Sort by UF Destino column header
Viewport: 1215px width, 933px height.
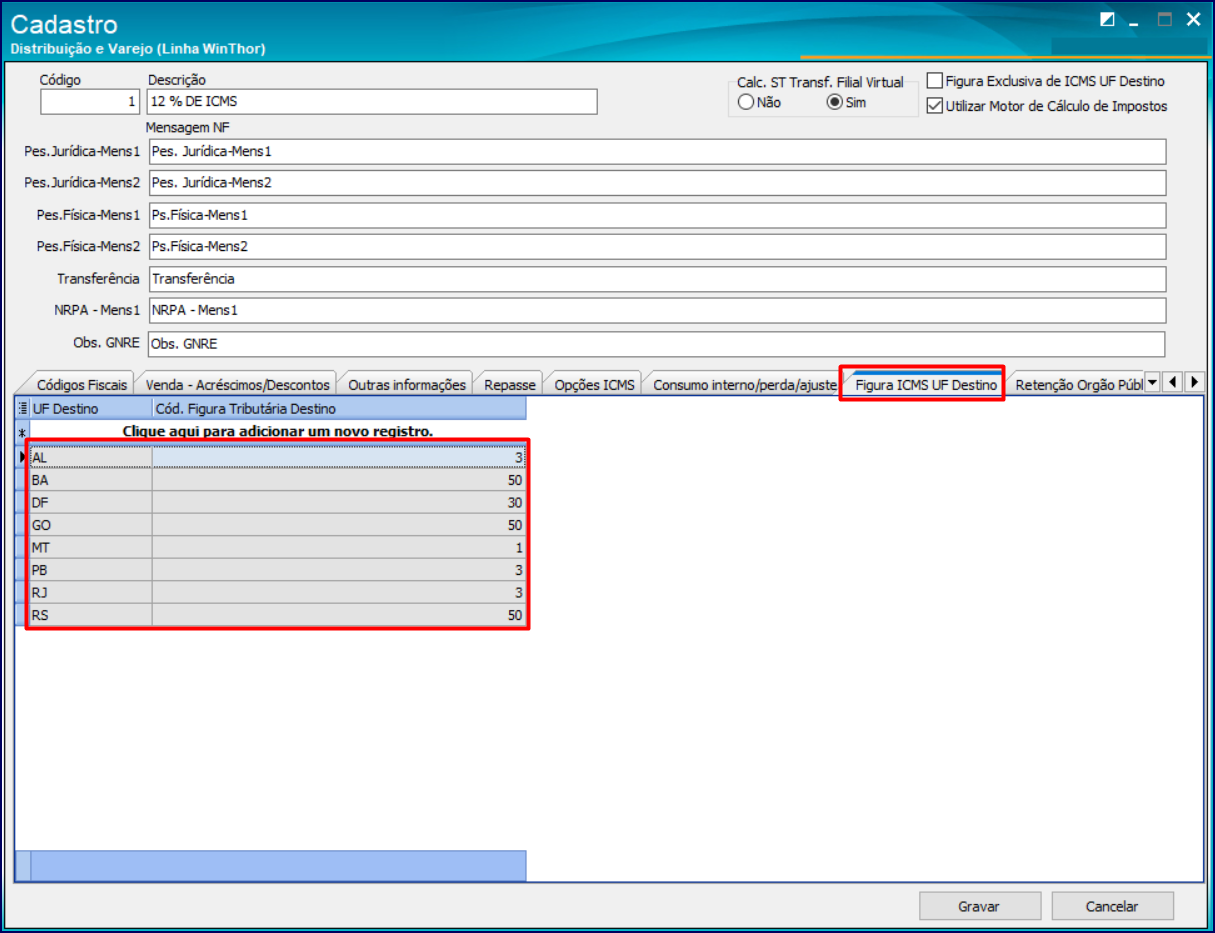[x=91, y=408]
